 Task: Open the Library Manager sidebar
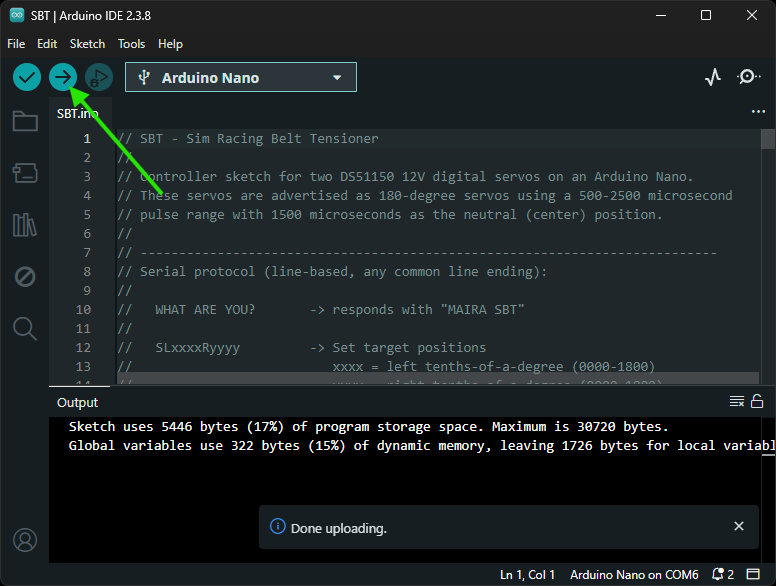[25, 225]
